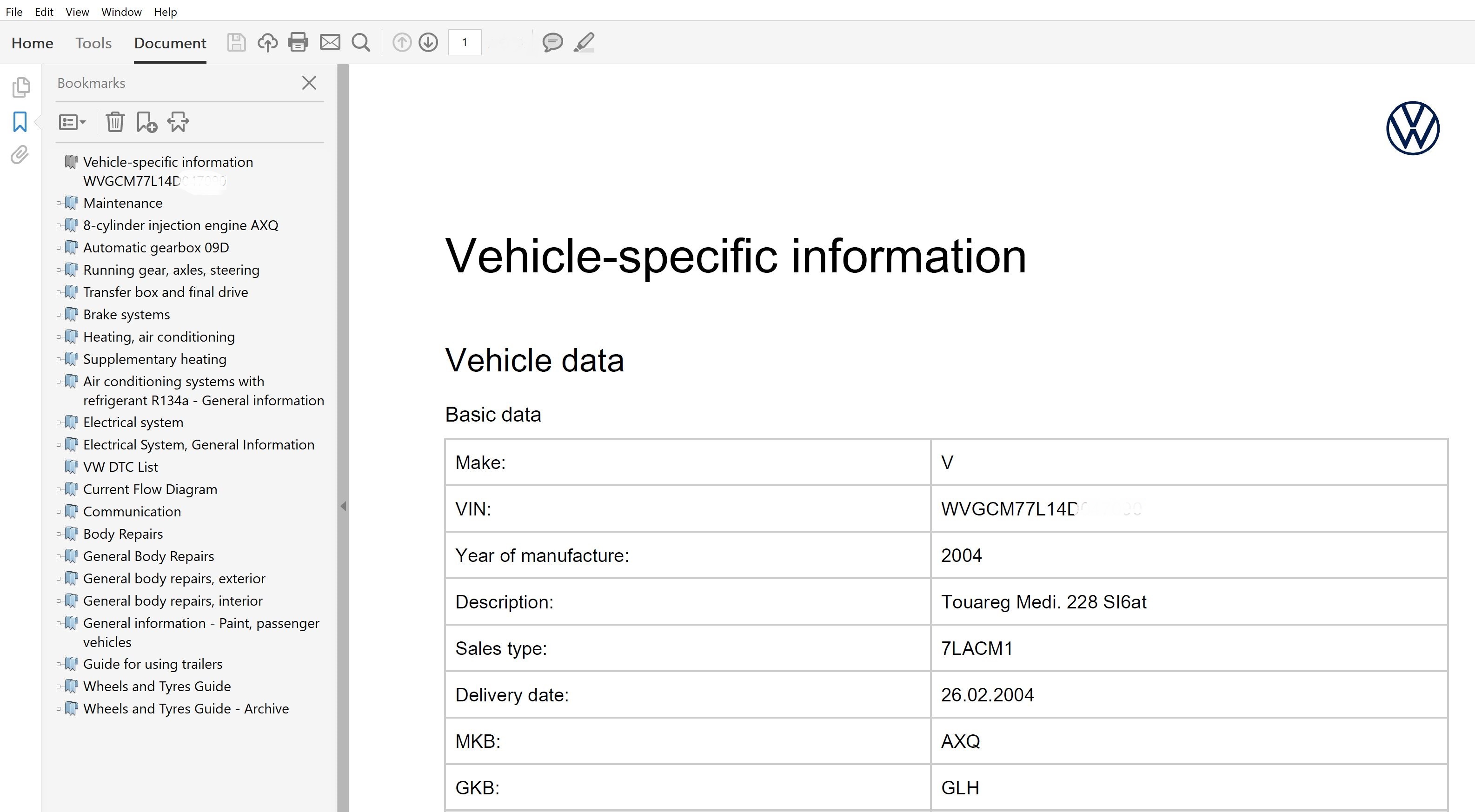The width and height of the screenshot is (1475, 812).
Task: Click the Print icon in toolbar
Action: click(x=298, y=42)
